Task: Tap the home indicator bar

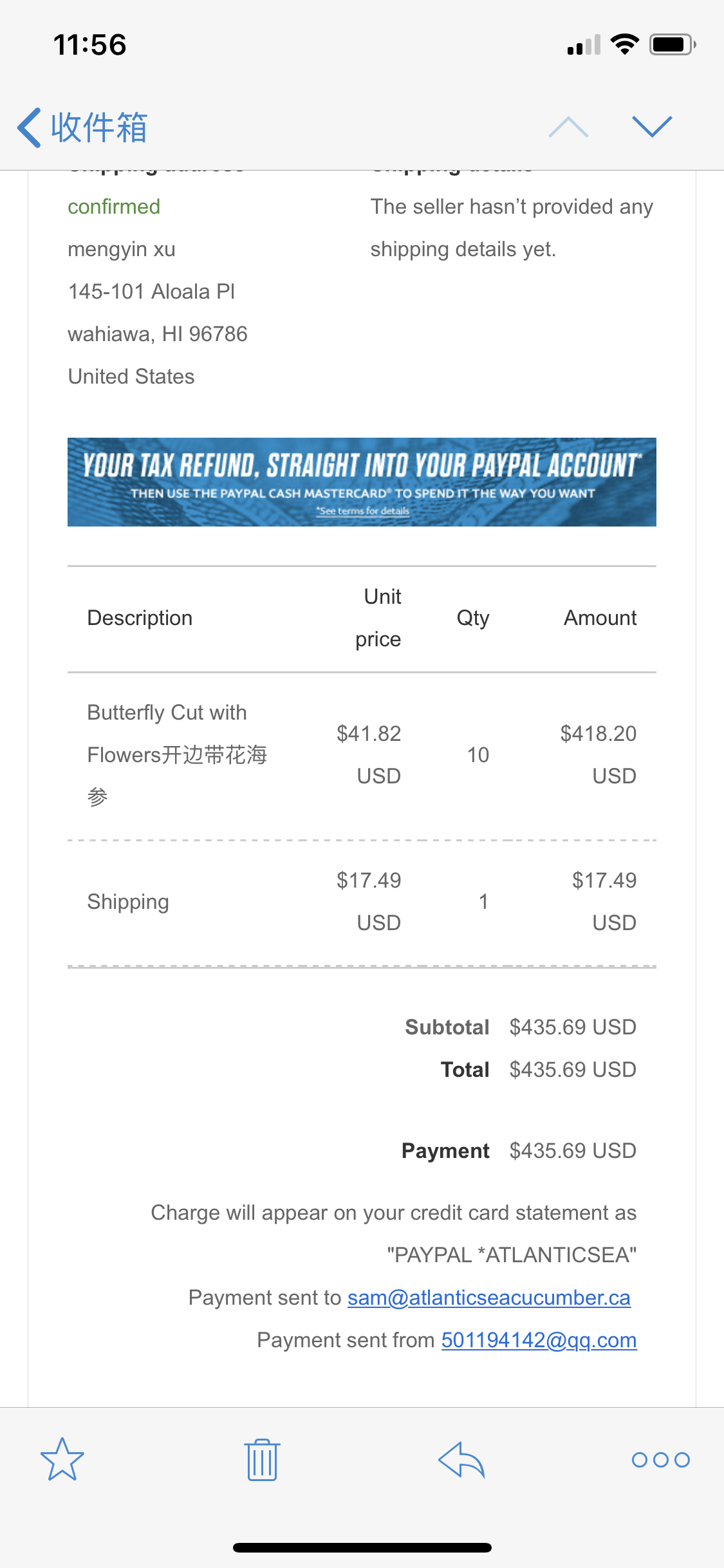Action: [362, 1547]
